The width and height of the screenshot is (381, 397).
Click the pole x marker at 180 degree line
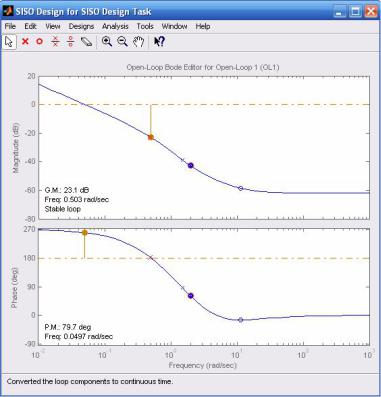(151, 258)
